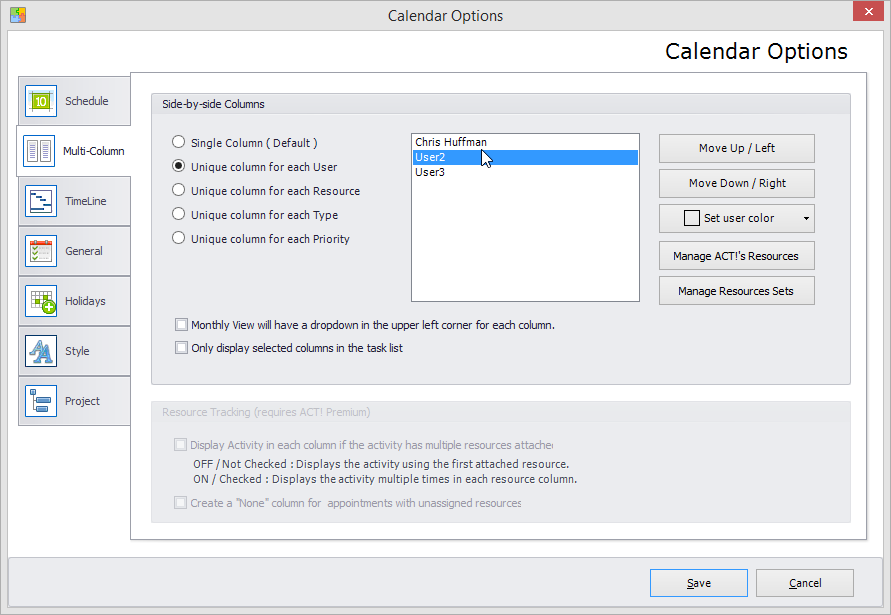Click the Multi-Column icon in sidebar

pyautogui.click(x=39, y=151)
